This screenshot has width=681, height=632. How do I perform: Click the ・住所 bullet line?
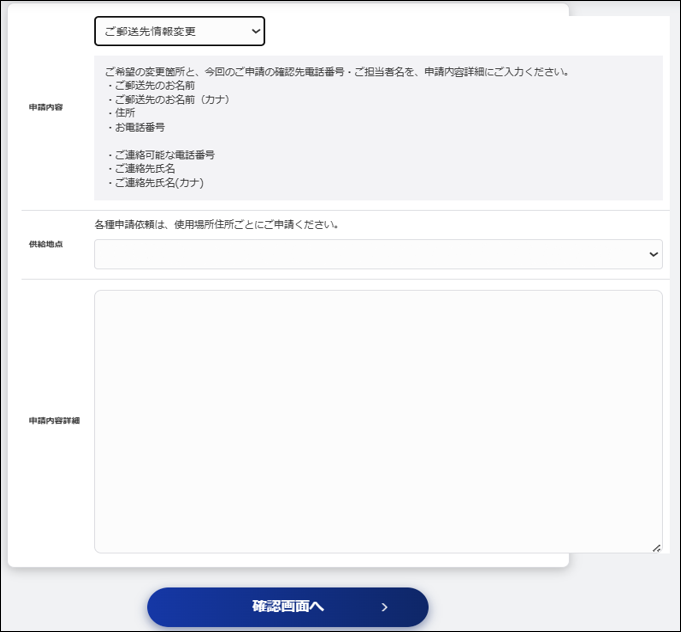(x=120, y=113)
